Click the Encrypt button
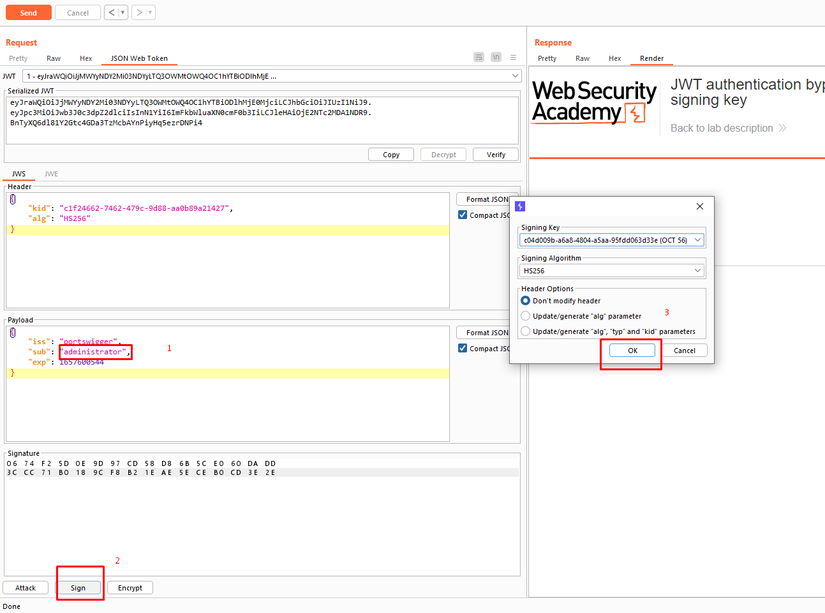The width and height of the screenshot is (825, 613). (x=130, y=588)
